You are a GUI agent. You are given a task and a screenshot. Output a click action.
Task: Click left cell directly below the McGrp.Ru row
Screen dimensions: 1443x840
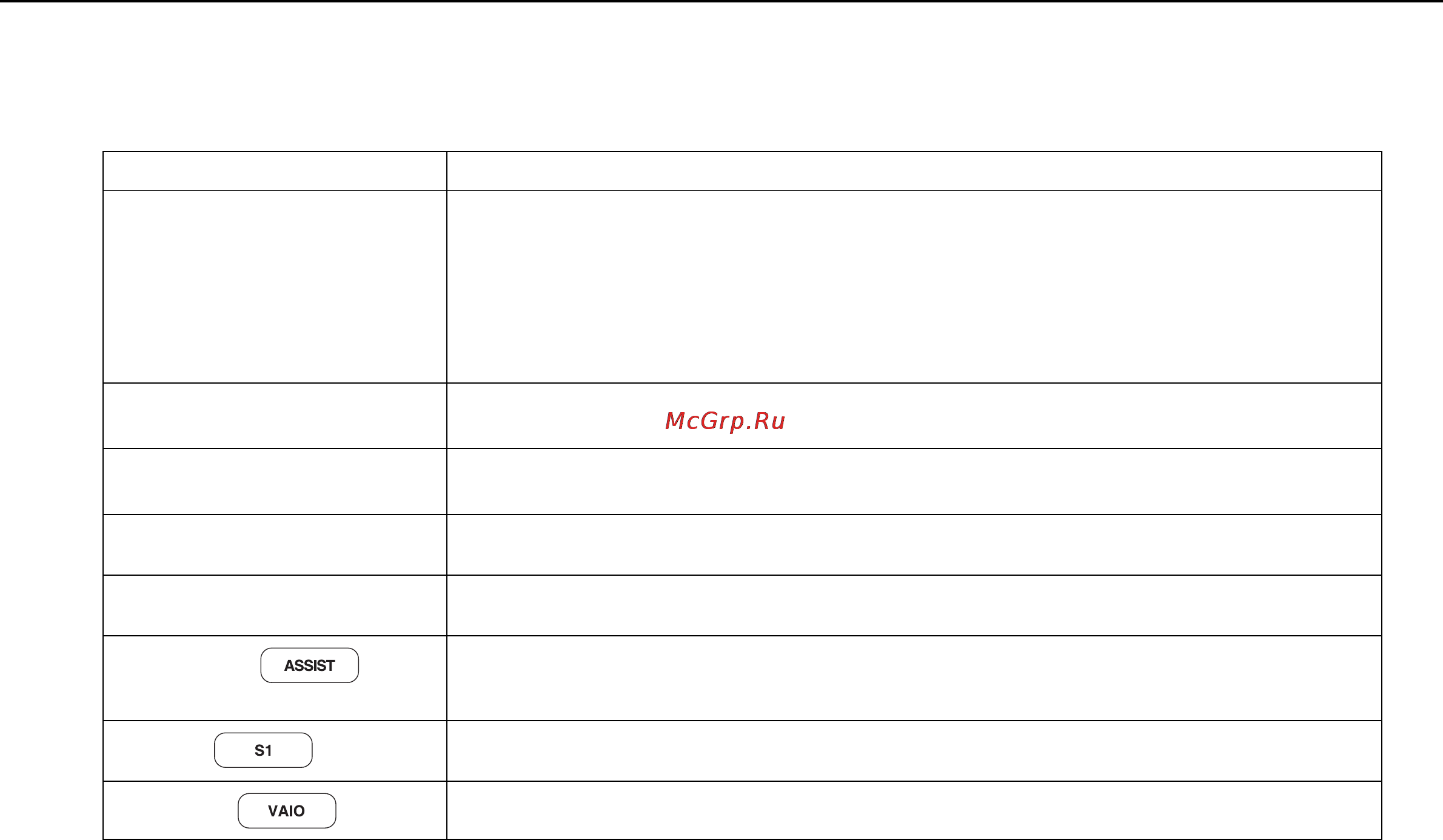(x=275, y=482)
